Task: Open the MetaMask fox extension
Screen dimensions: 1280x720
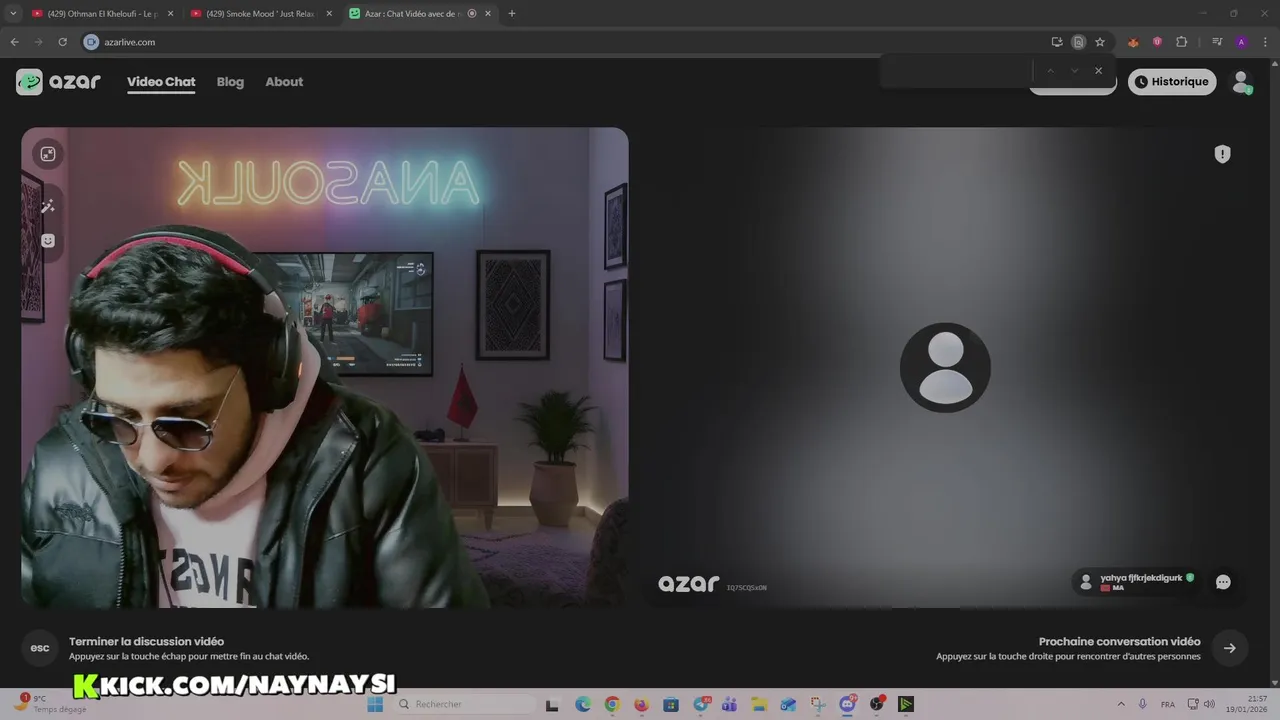Action: coord(1133,42)
